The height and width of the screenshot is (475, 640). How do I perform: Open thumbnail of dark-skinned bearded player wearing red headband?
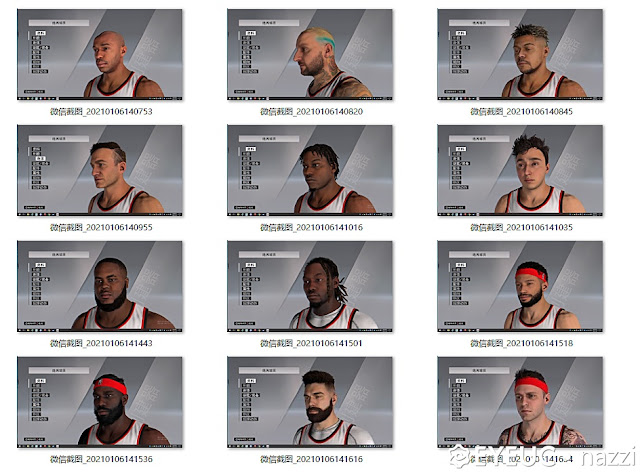point(100,402)
